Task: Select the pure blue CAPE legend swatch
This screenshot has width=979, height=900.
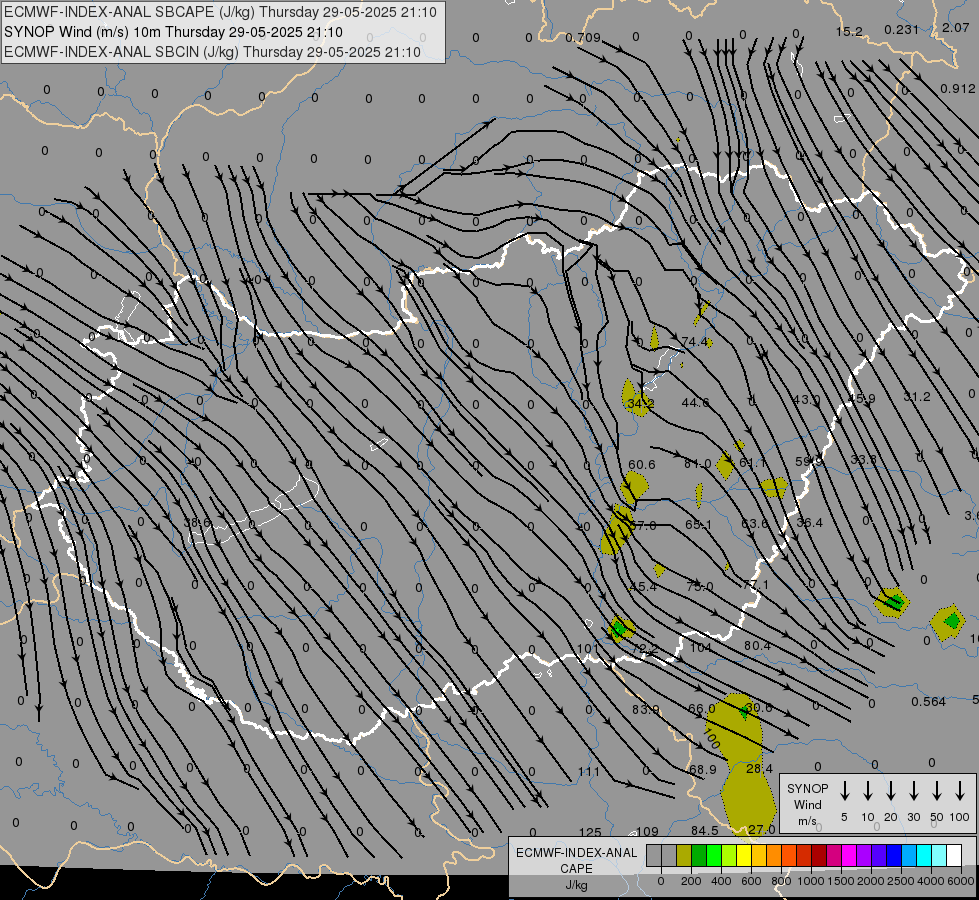Action: pos(895,856)
